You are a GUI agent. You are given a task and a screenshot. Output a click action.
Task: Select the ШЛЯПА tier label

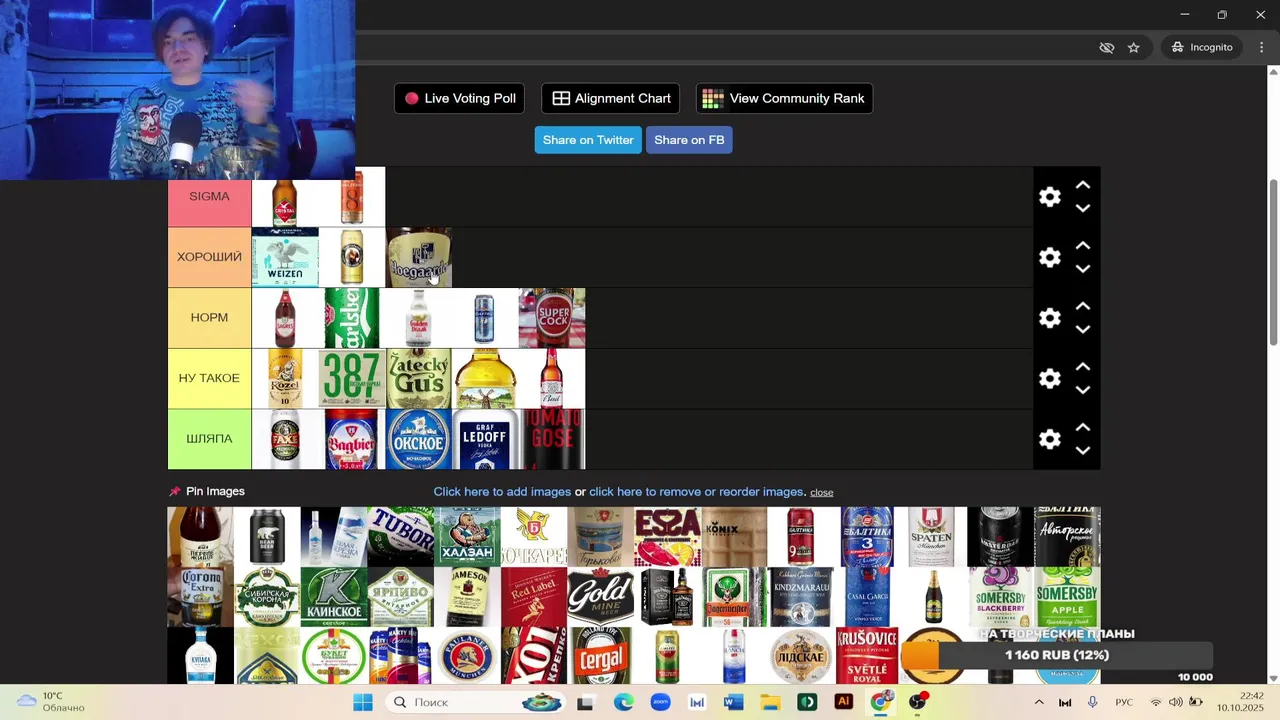click(209, 439)
